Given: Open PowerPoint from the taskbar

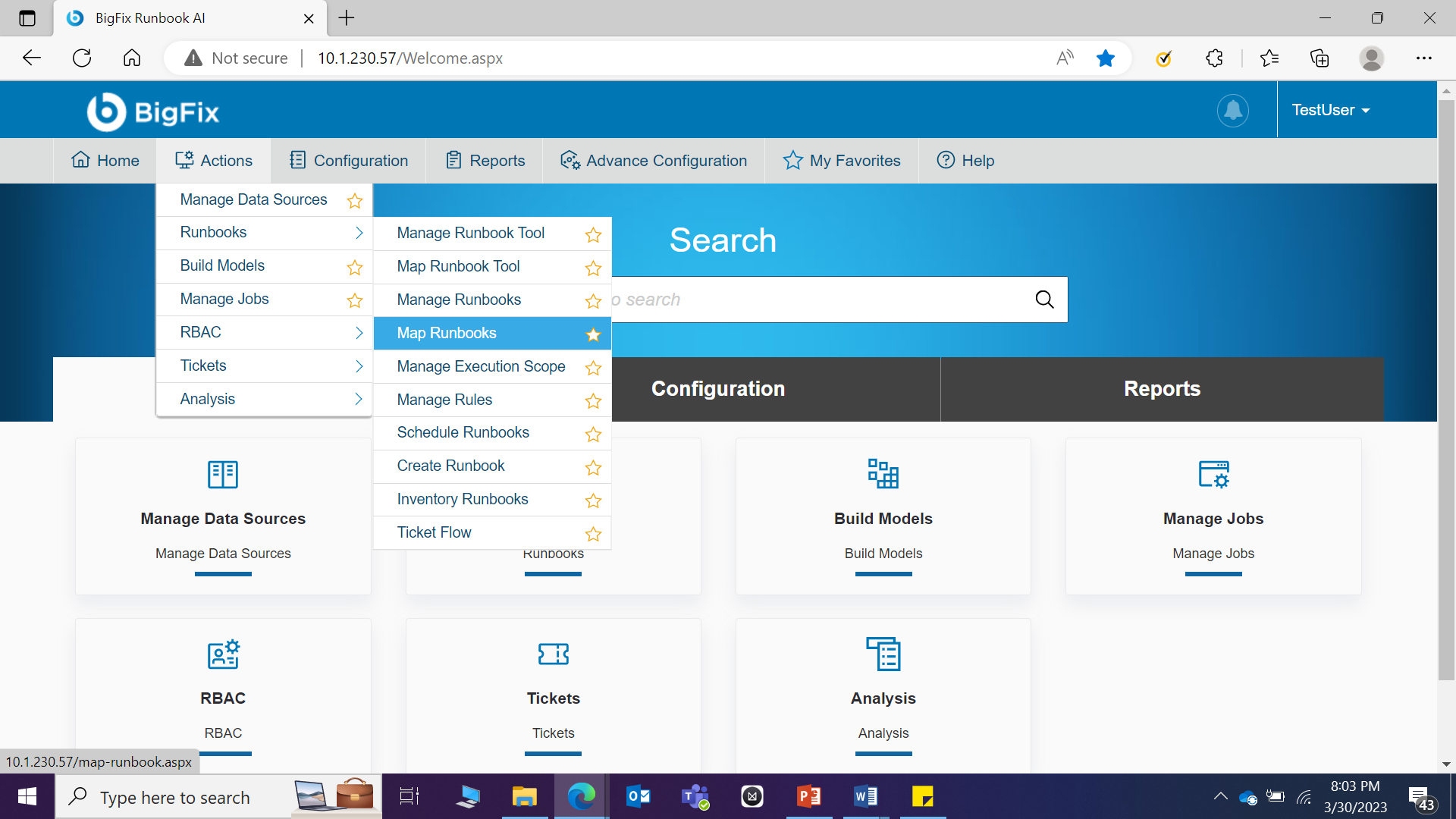Looking at the screenshot, I should [808, 796].
